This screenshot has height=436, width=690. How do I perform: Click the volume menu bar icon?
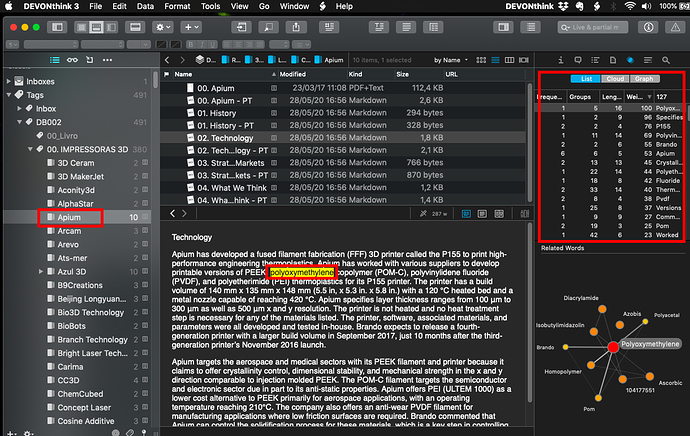tap(646, 6)
